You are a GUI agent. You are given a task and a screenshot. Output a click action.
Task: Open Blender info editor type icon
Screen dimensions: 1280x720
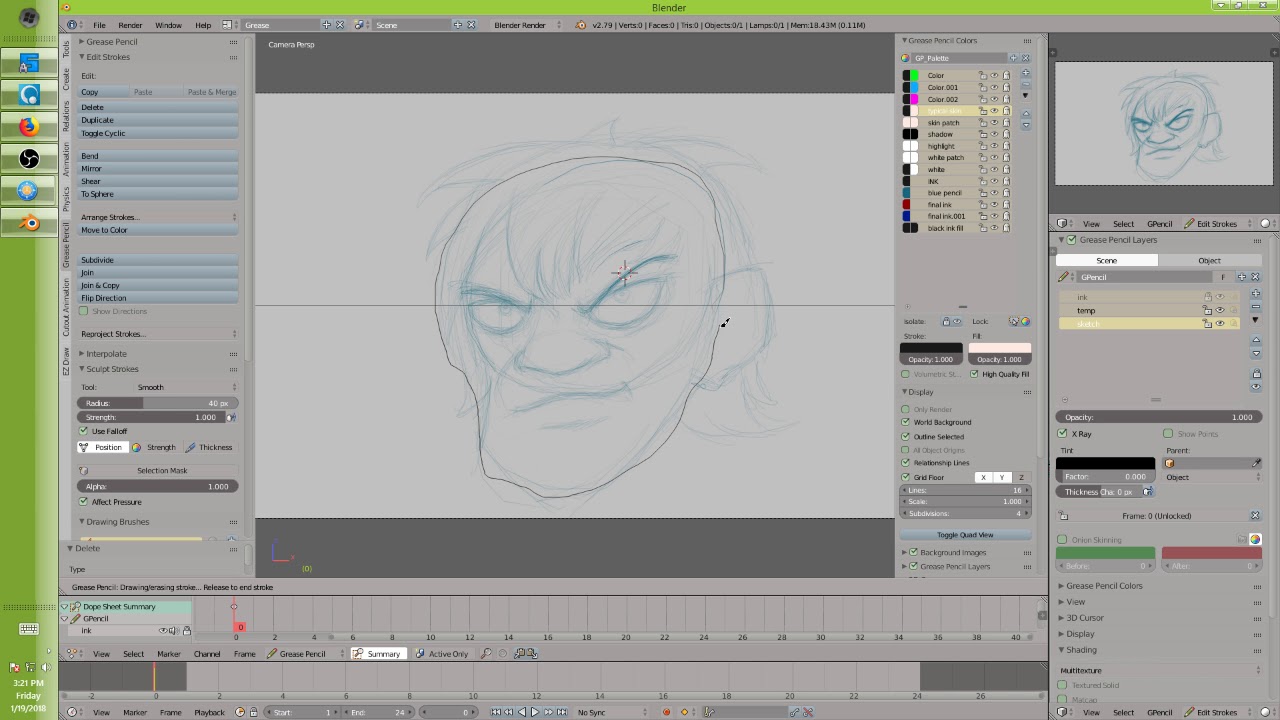pos(72,25)
